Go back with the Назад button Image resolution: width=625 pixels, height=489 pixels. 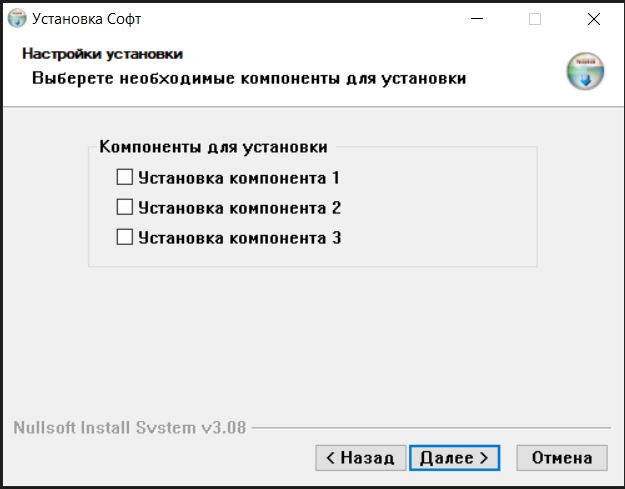coord(361,458)
